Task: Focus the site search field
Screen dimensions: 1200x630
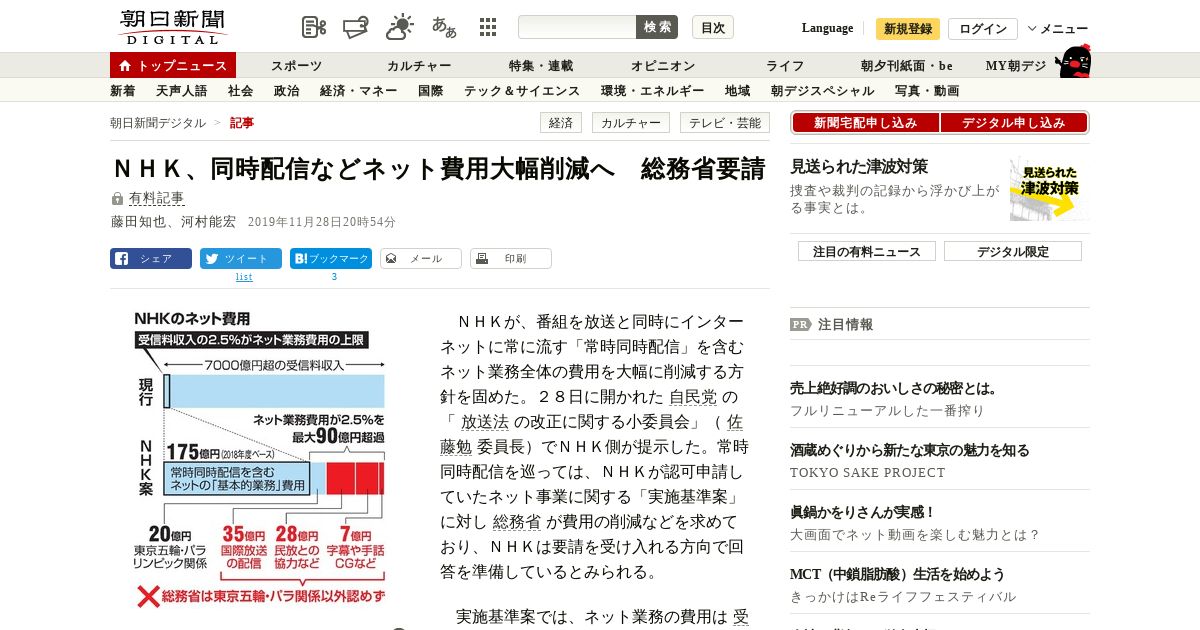Action: [577, 27]
